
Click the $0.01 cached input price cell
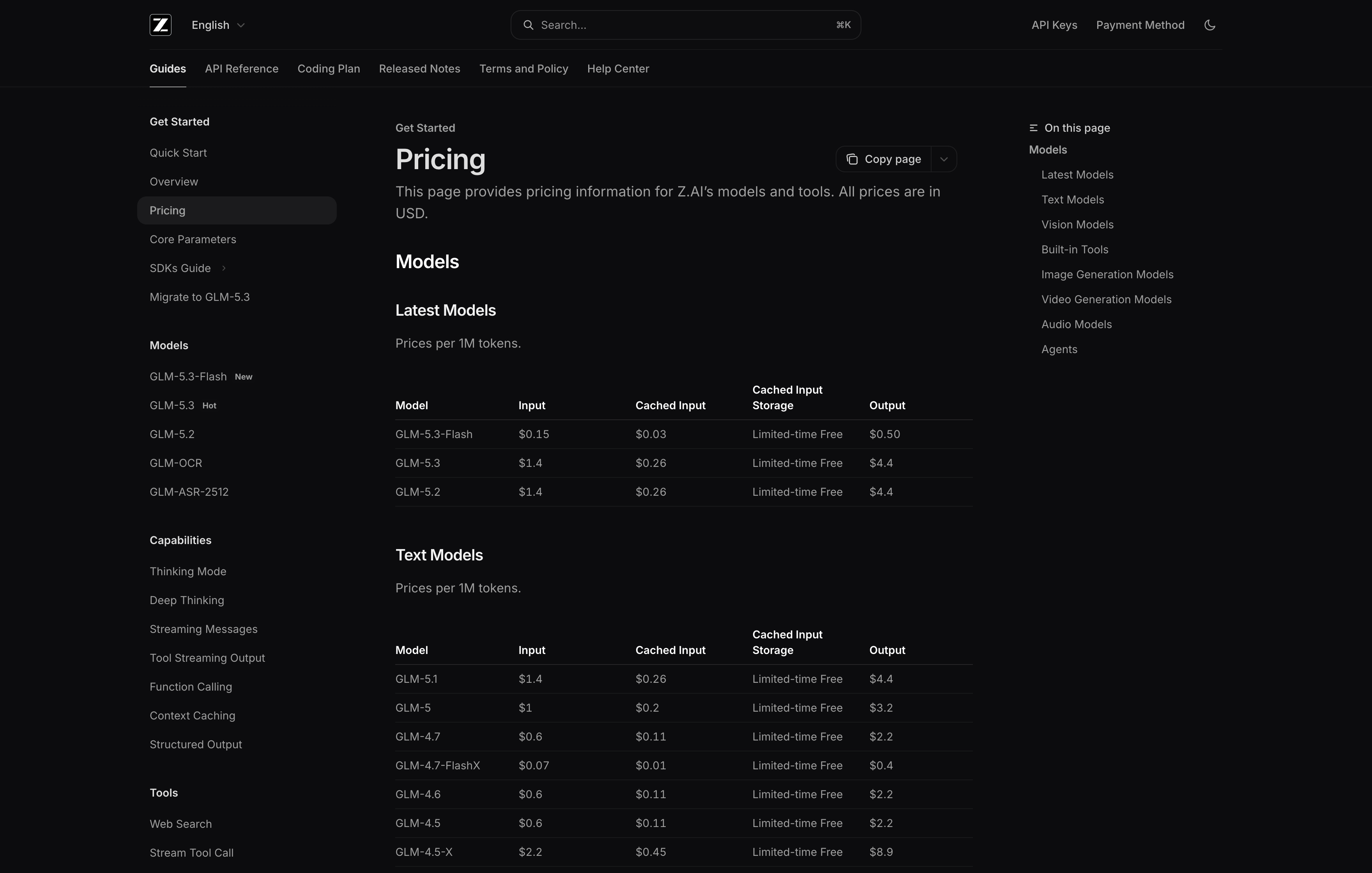click(651, 766)
